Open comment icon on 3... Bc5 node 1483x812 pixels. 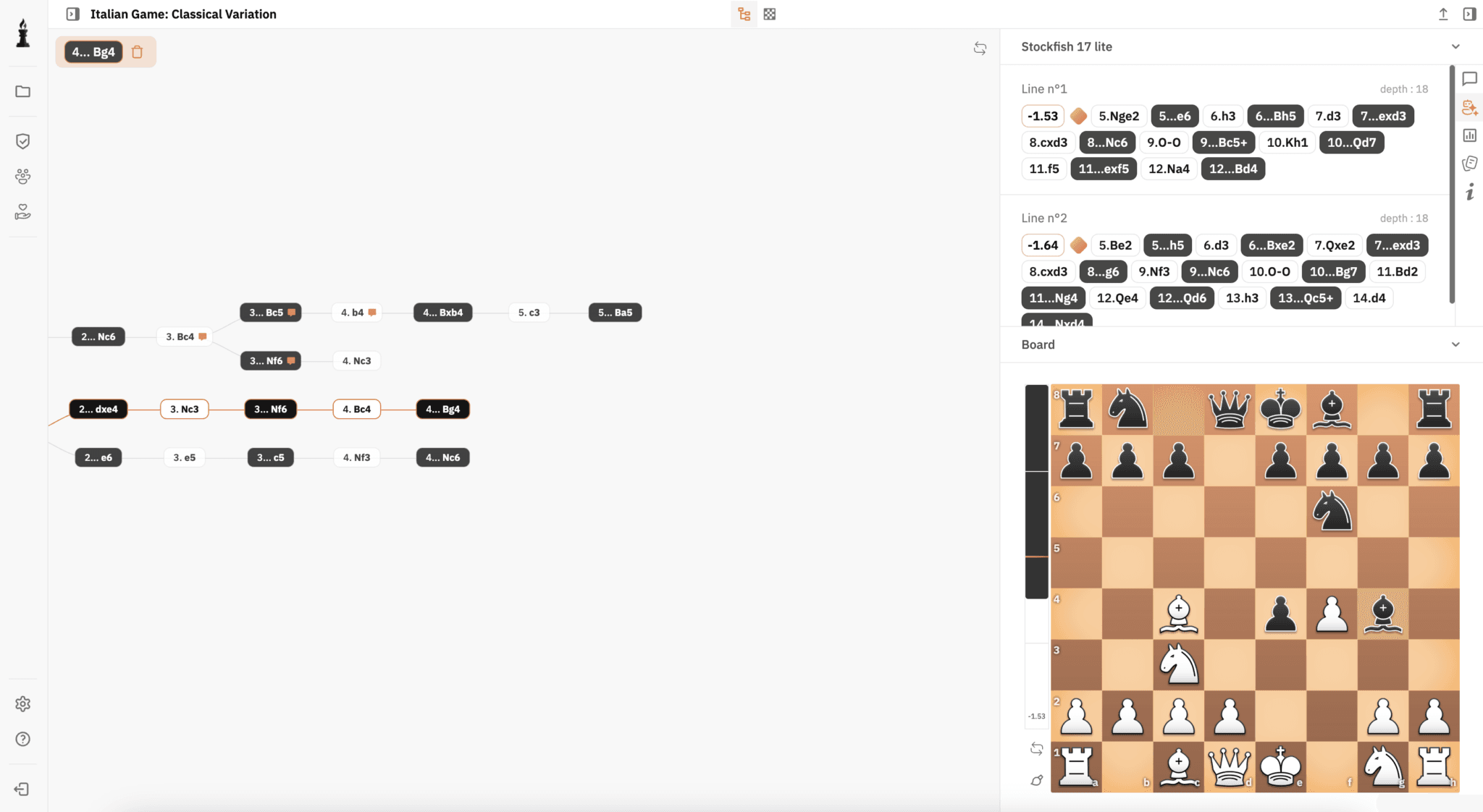click(x=292, y=313)
